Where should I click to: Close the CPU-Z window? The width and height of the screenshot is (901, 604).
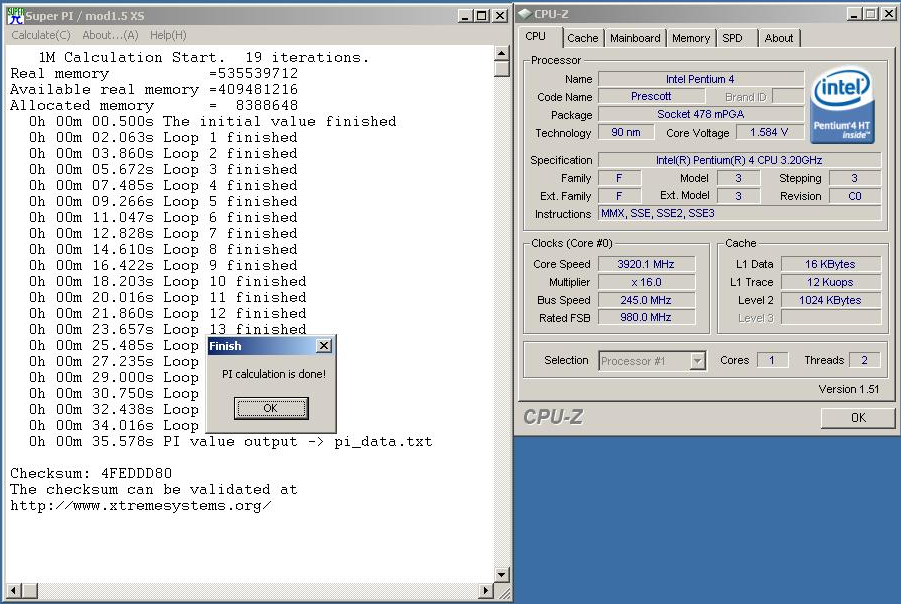(889, 14)
